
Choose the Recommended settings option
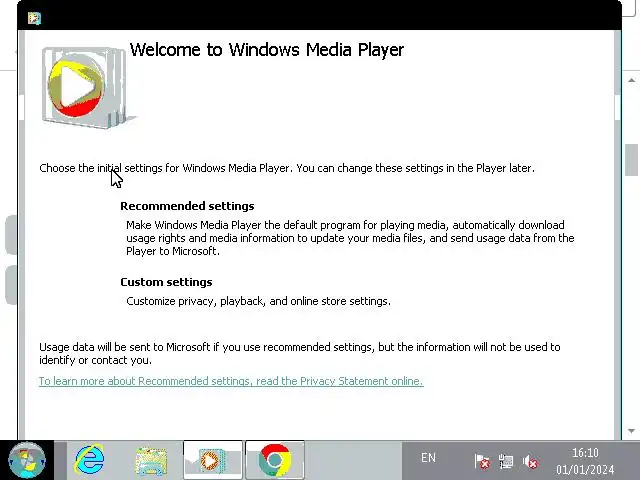[x=187, y=206]
